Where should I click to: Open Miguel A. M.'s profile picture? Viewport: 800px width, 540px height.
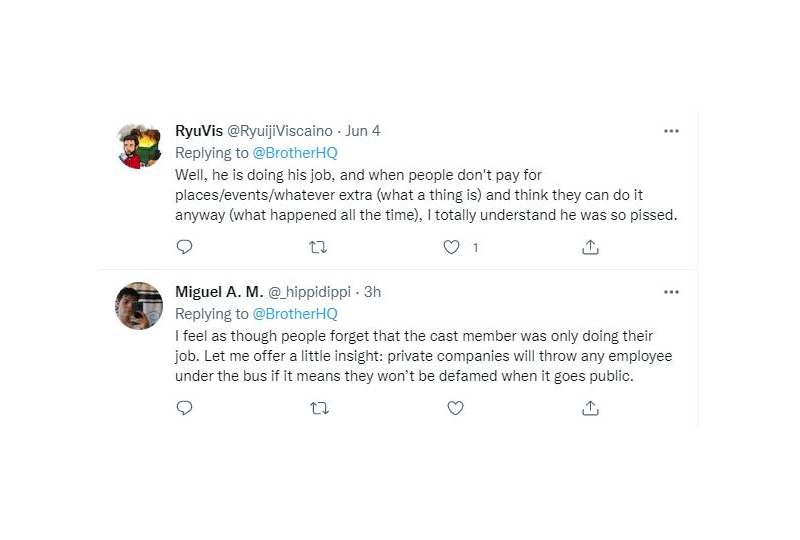[x=139, y=306]
